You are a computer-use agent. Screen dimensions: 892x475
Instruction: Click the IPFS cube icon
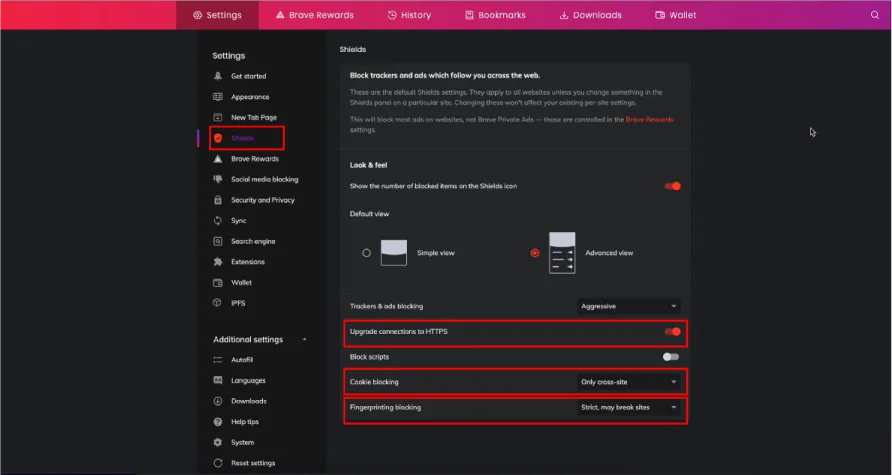point(218,303)
